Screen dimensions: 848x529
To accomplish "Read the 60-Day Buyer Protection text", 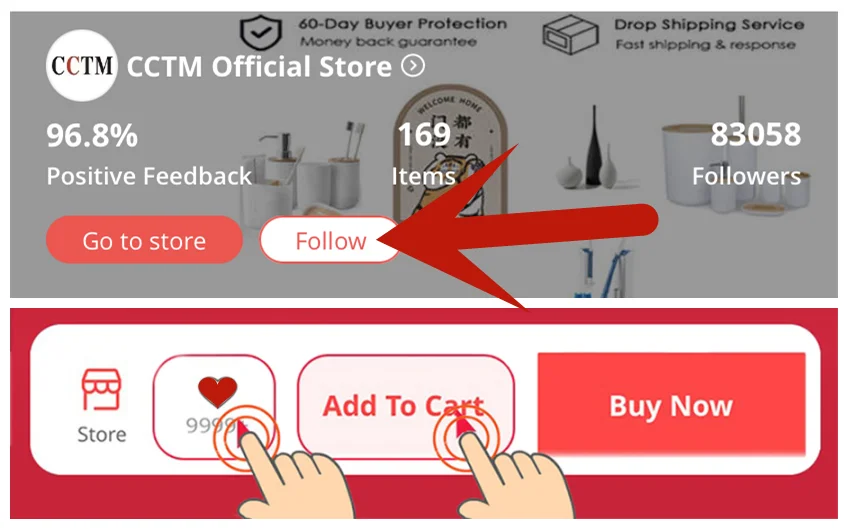I will (403, 32).
